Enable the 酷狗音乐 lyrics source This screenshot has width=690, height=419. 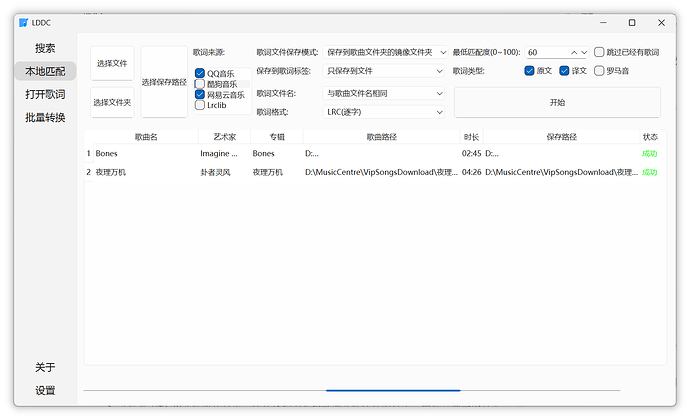[x=200, y=84]
